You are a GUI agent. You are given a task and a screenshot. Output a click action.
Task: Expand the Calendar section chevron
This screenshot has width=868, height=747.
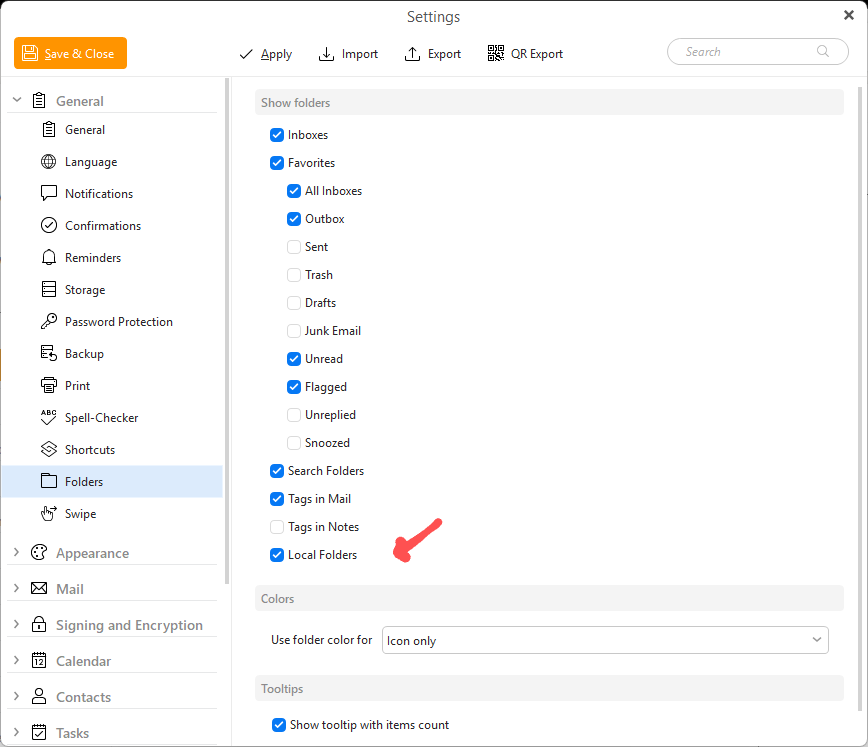tap(16, 660)
